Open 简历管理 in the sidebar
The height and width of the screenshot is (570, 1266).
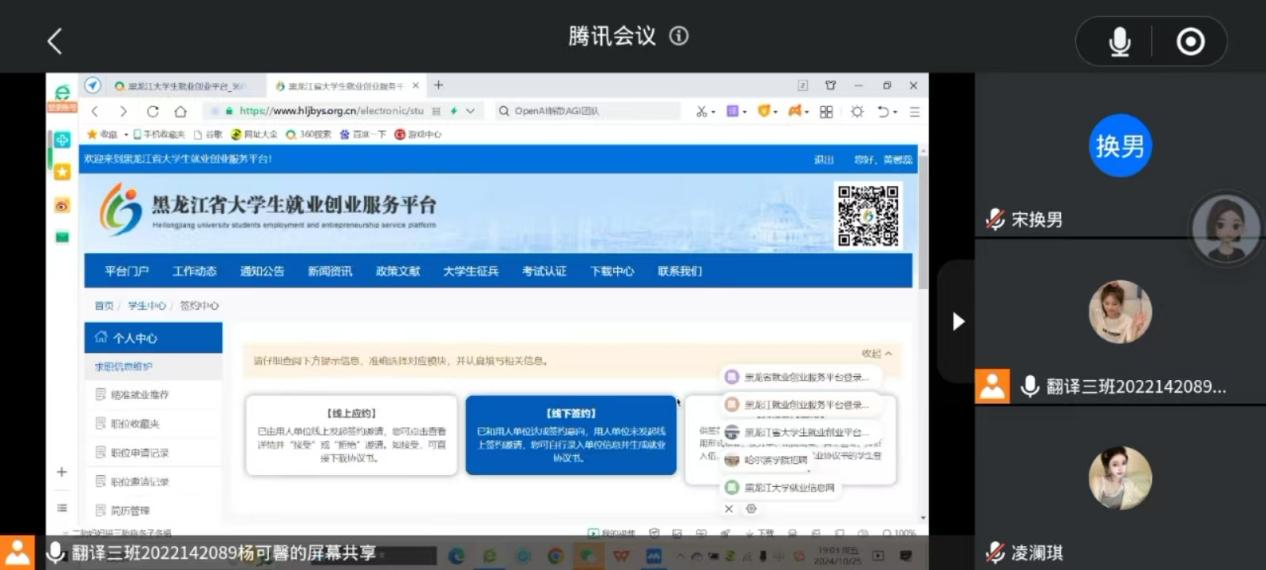click(130, 510)
